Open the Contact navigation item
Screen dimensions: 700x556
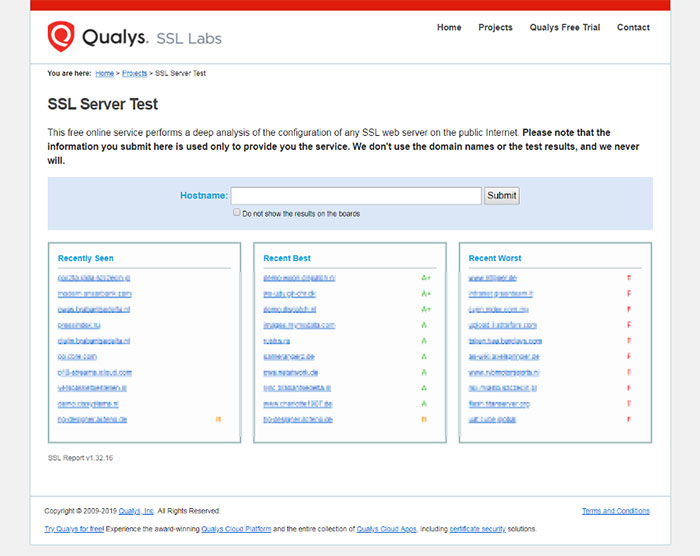(633, 27)
